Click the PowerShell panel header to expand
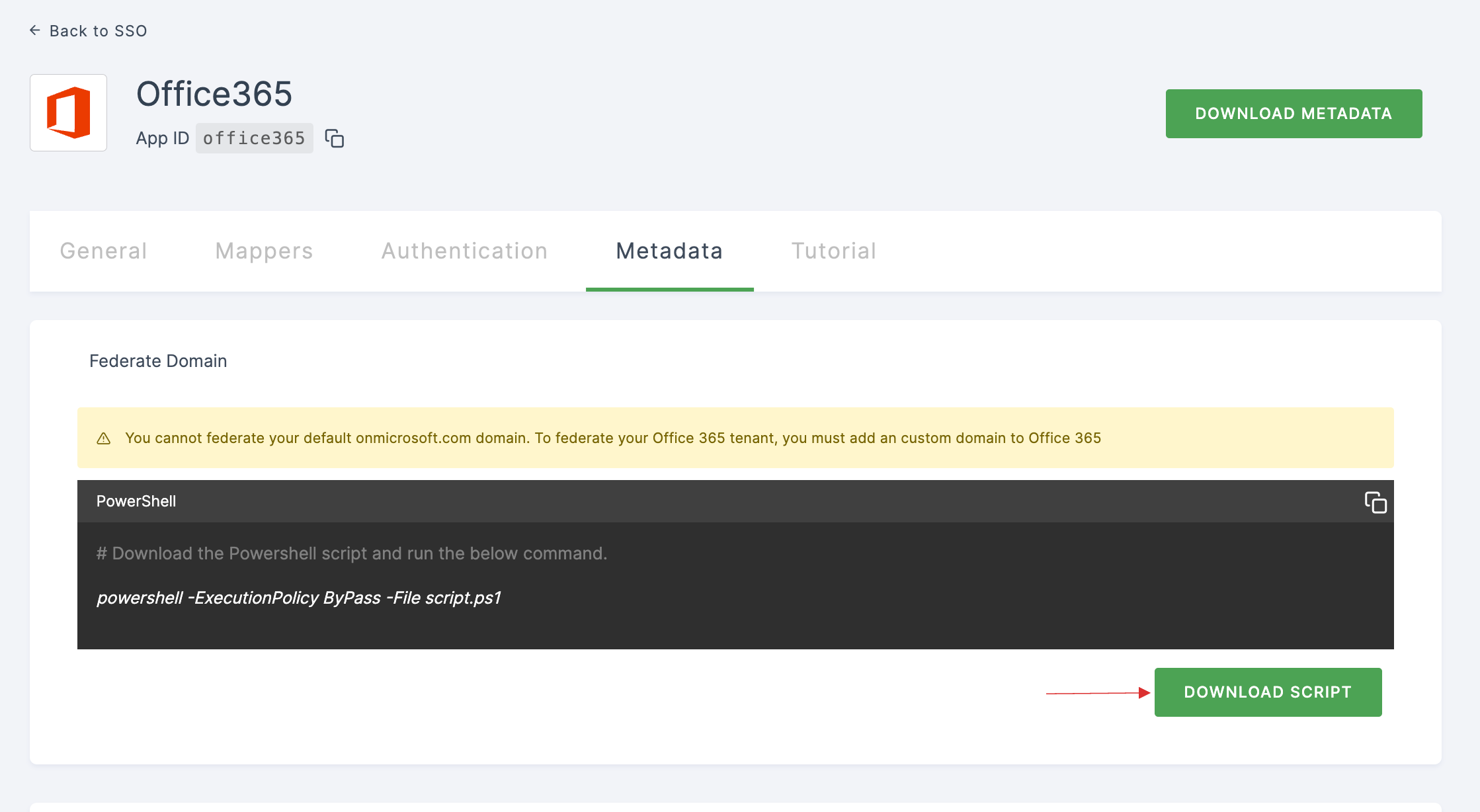The width and height of the screenshot is (1480, 812). pos(735,502)
